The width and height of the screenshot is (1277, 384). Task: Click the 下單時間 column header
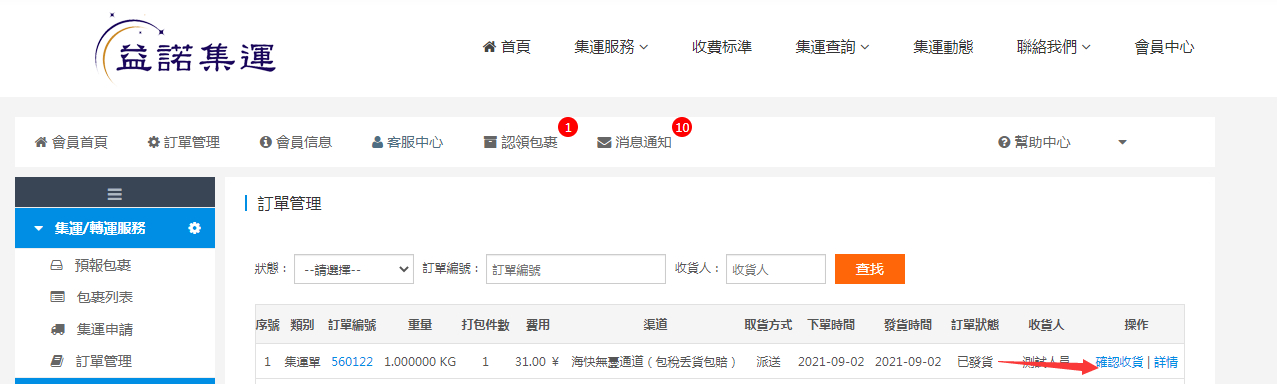point(831,325)
